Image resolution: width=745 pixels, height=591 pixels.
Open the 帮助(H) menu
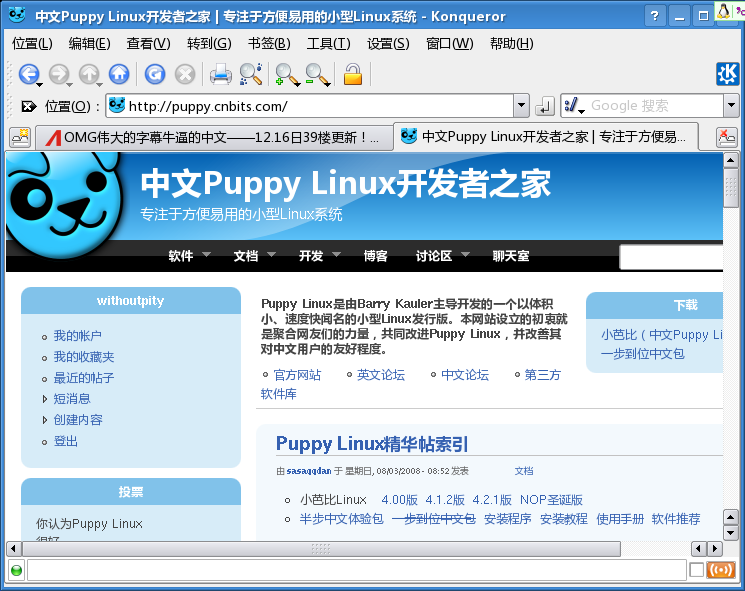(511, 44)
